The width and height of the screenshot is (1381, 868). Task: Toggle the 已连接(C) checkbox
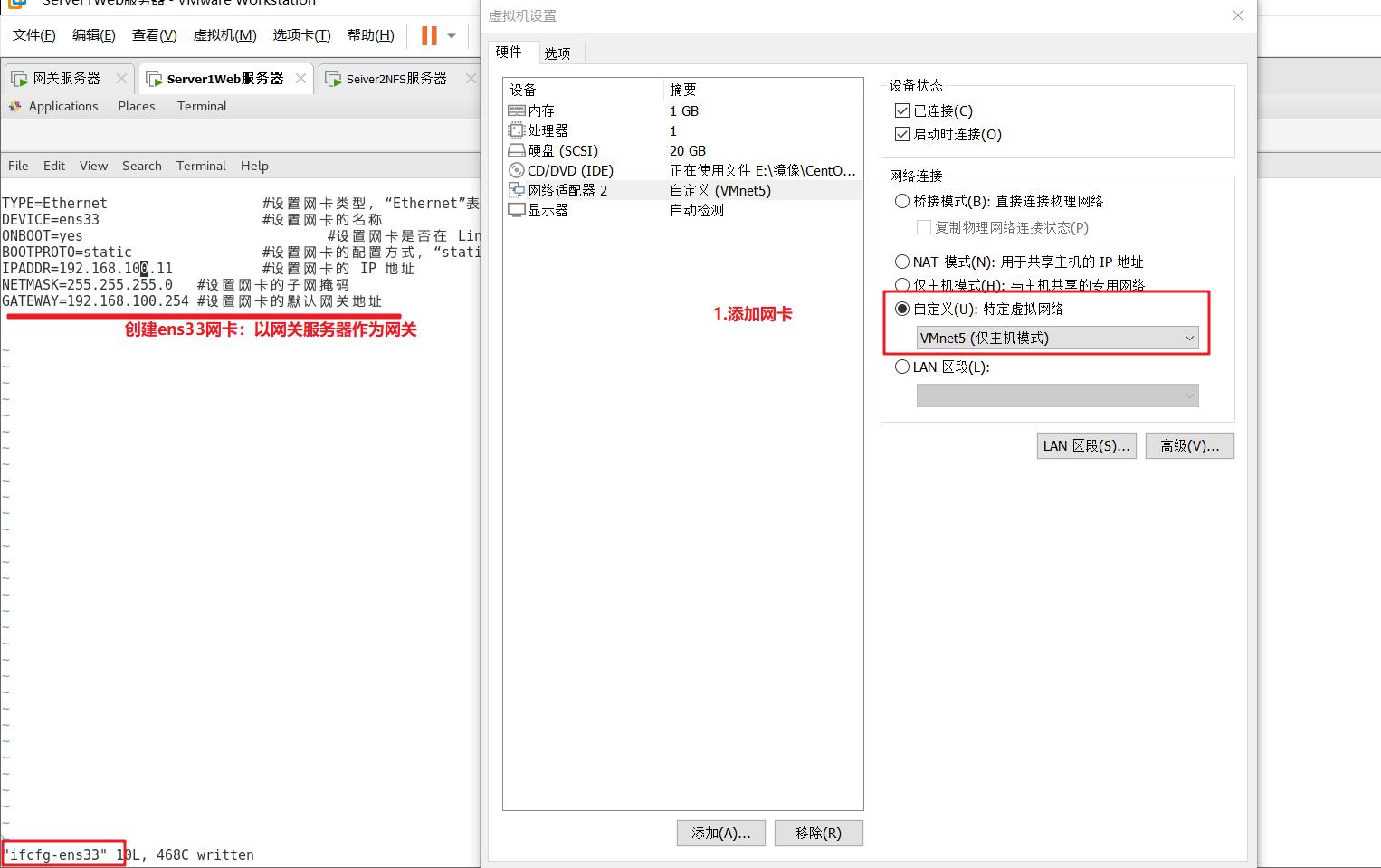point(901,110)
